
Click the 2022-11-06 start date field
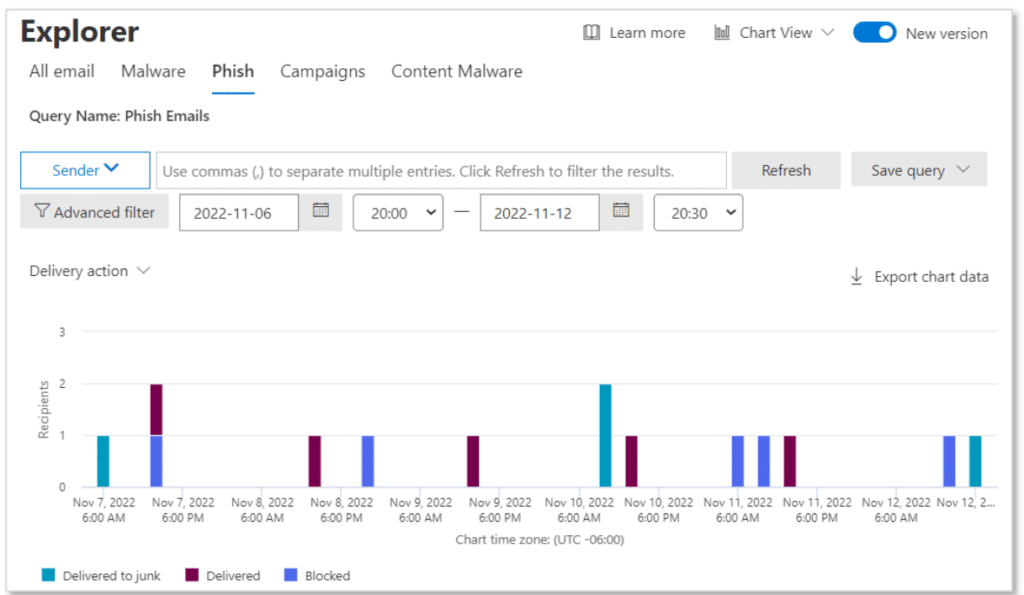click(x=239, y=213)
